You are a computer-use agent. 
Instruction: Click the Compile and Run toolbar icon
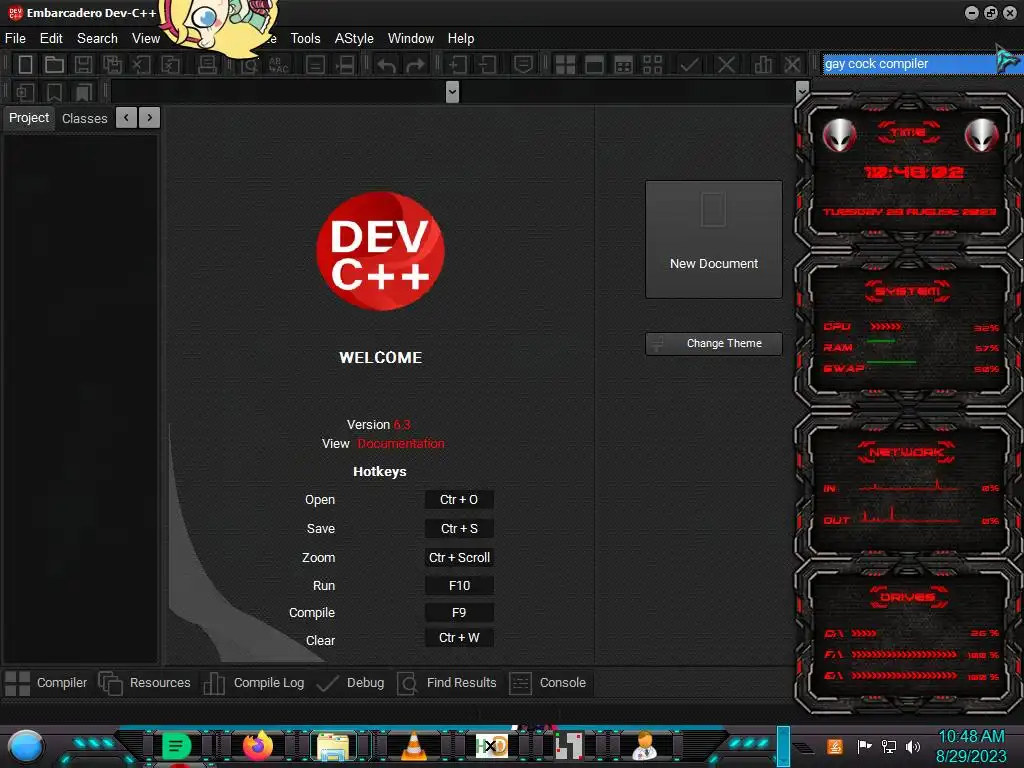(624, 64)
